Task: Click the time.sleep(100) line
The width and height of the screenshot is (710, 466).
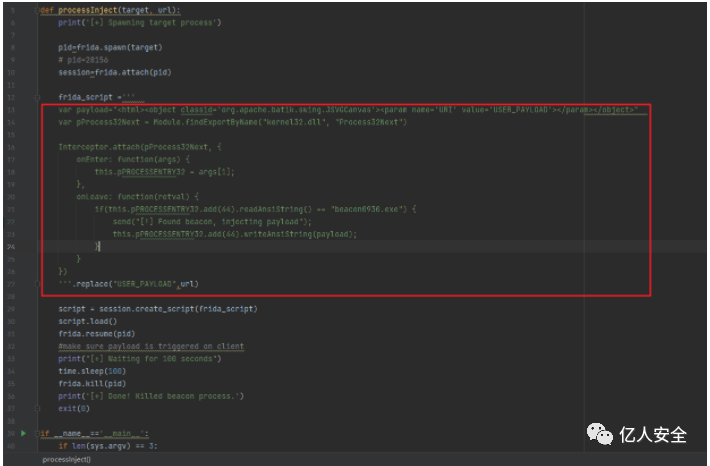Action: pyautogui.click(x=92, y=371)
